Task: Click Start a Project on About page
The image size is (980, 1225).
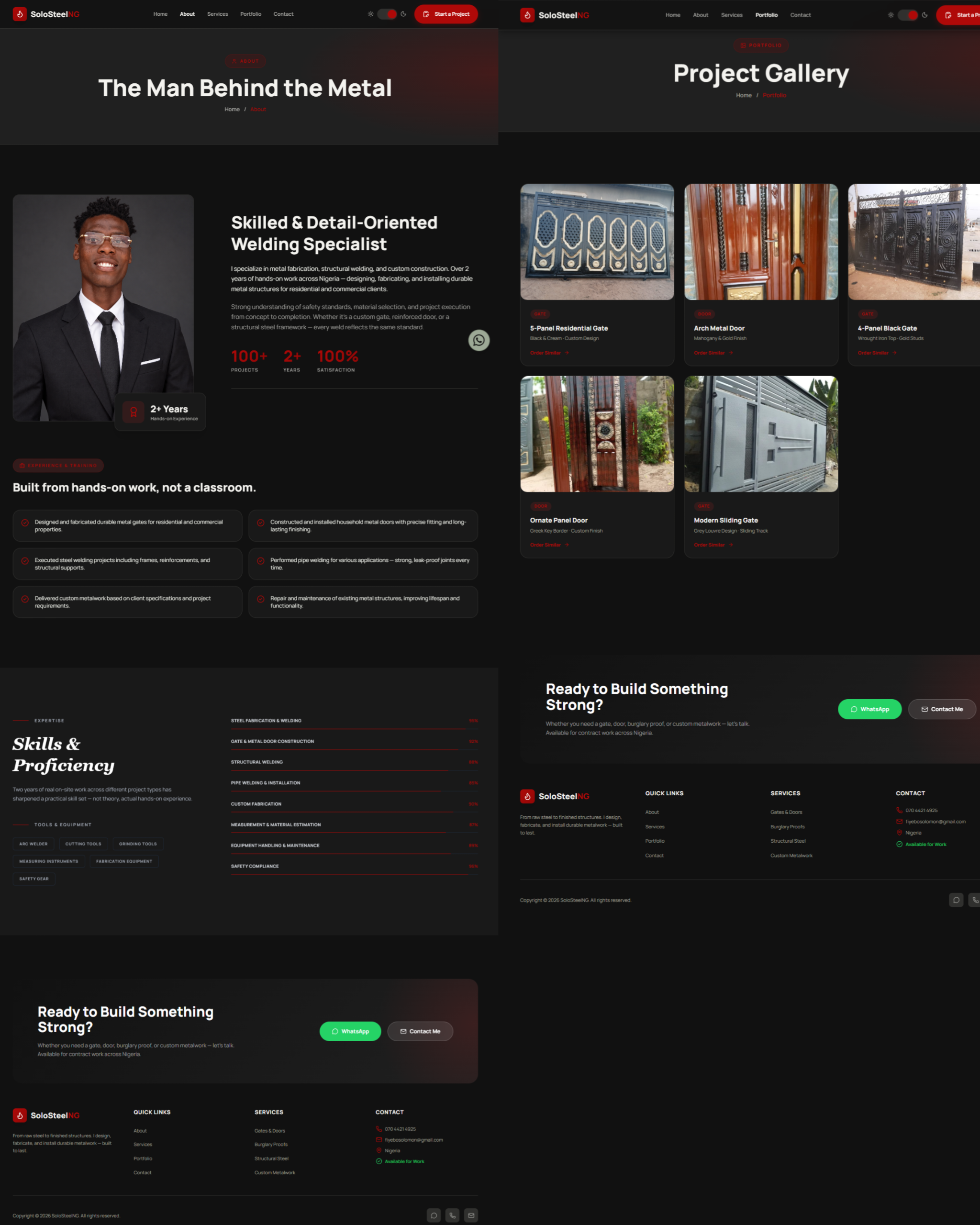Action: (x=446, y=14)
